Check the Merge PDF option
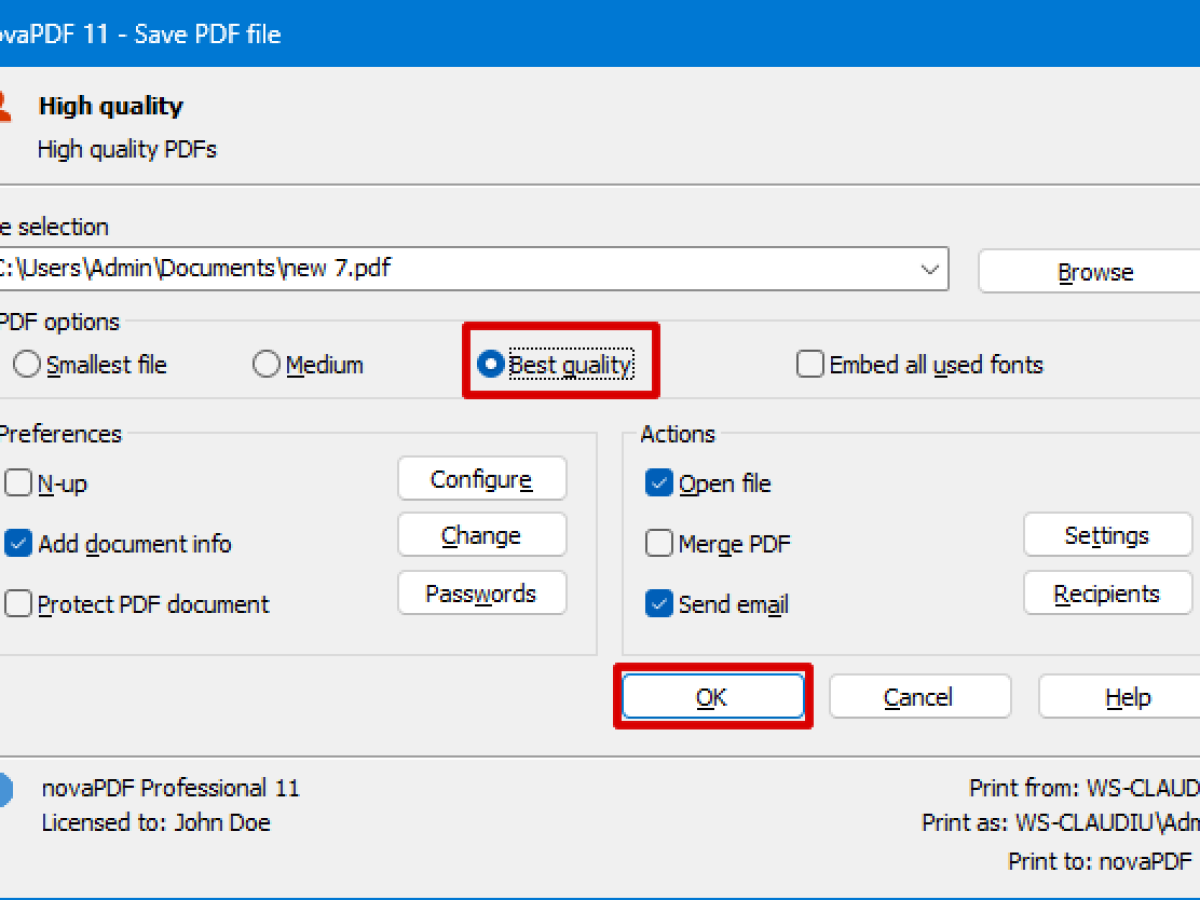This screenshot has width=1200, height=900. [x=659, y=544]
